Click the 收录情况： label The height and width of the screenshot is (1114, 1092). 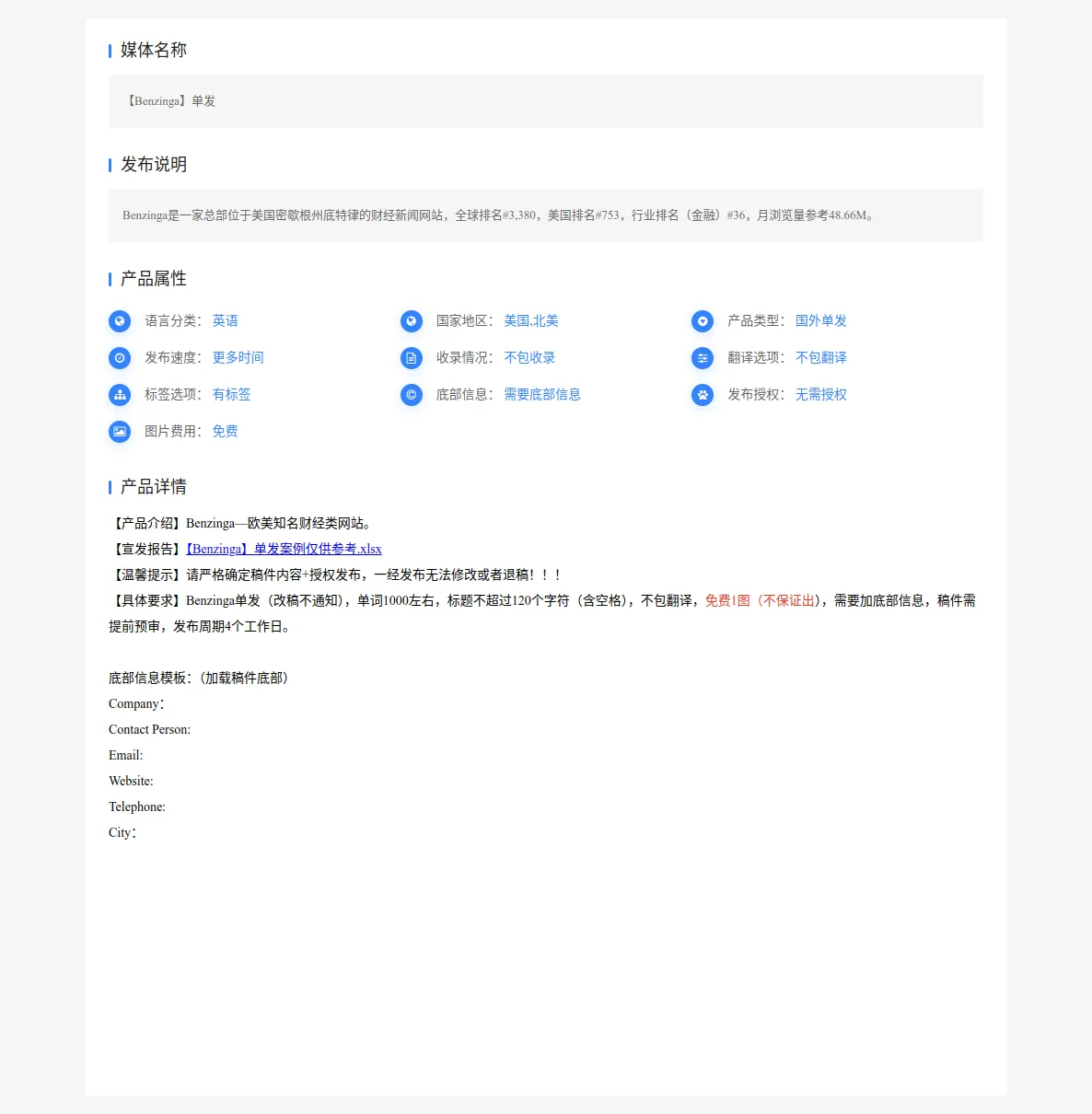tap(465, 357)
